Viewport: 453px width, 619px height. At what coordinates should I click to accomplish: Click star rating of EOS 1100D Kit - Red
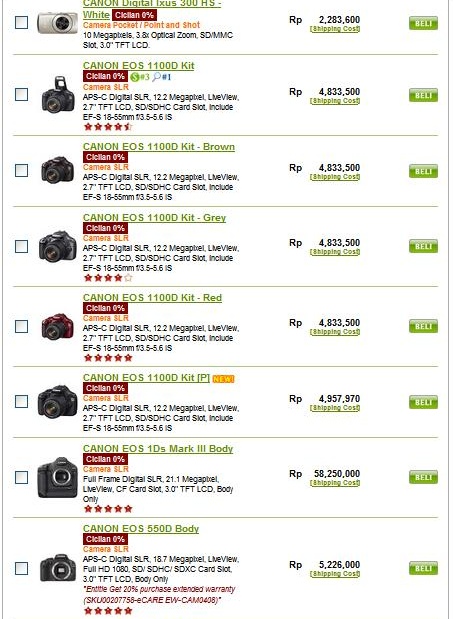(108, 358)
